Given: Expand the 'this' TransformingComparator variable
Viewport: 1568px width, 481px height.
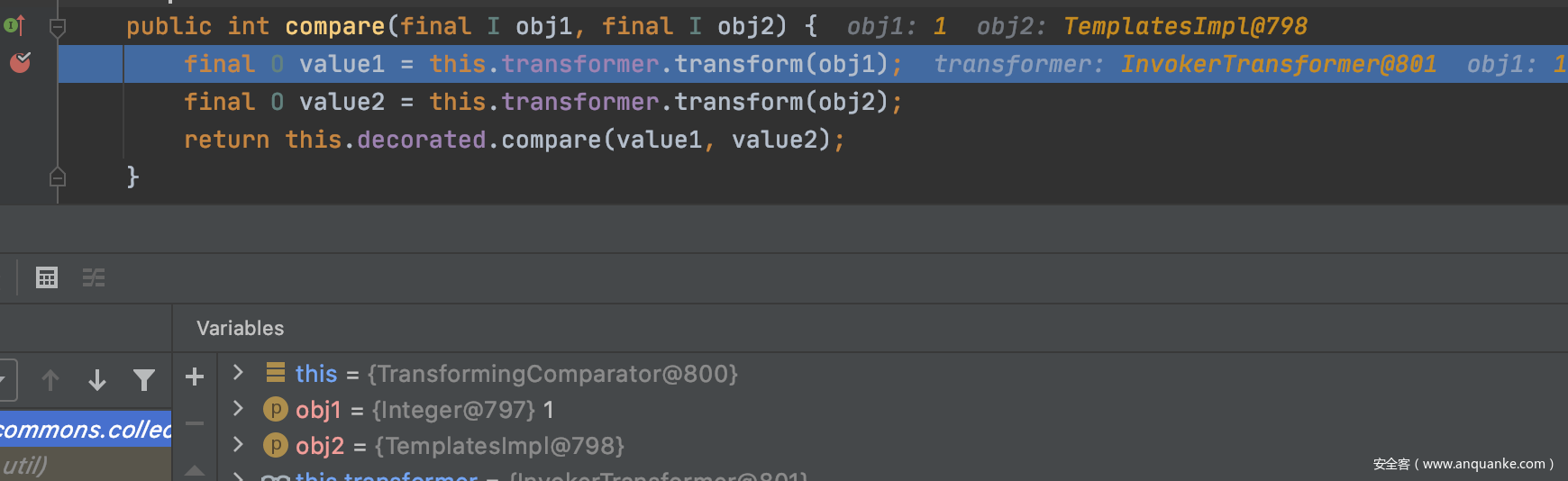Looking at the screenshot, I should tap(238, 372).
